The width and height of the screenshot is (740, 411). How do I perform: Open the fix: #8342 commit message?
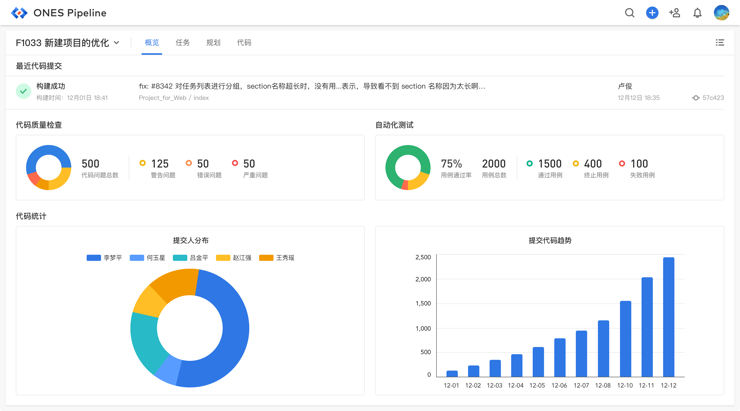coord(312,86)
